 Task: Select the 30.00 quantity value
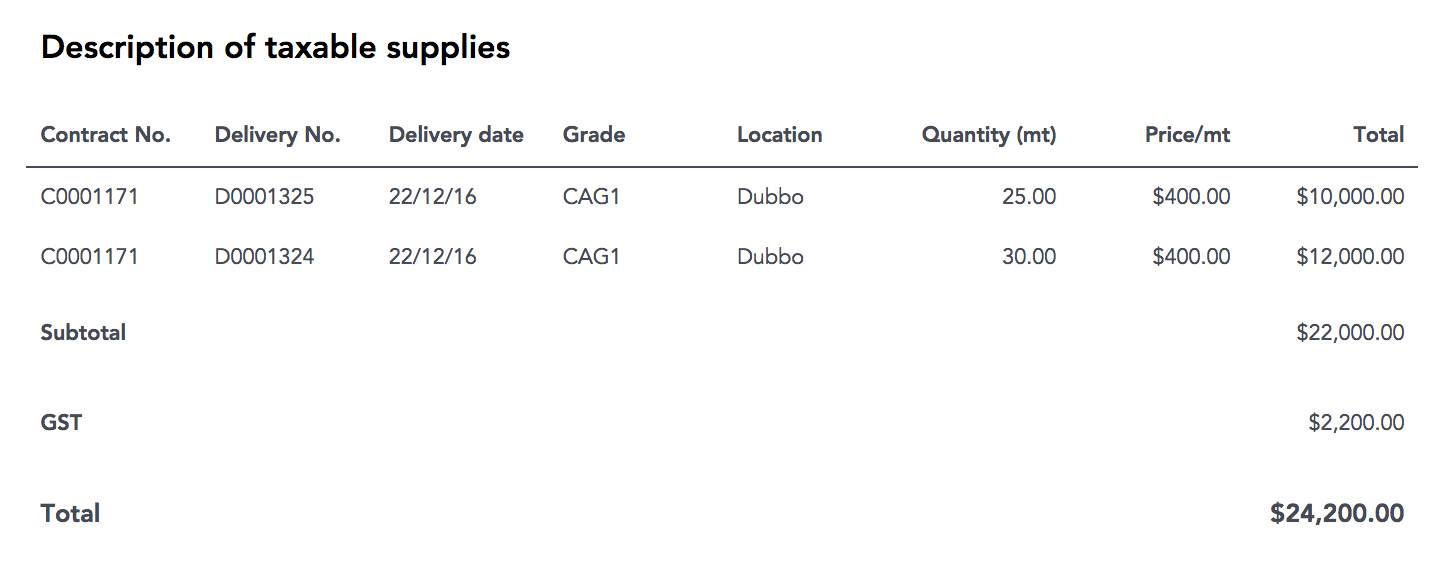[1029, 257]
